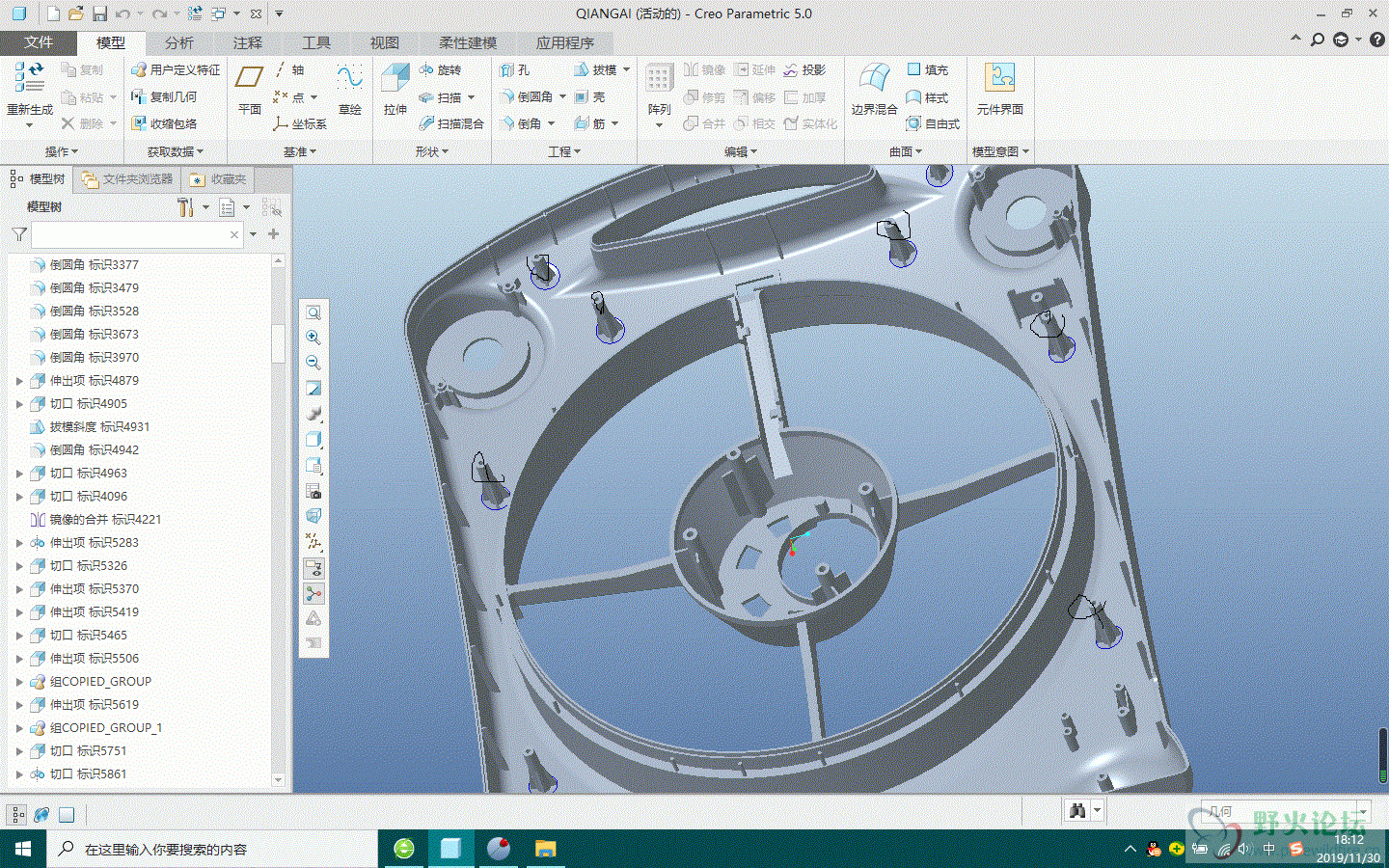Click the Open file folder icon
The width and height of the screenshot is (1389, 868).
(x=75, y=14)
